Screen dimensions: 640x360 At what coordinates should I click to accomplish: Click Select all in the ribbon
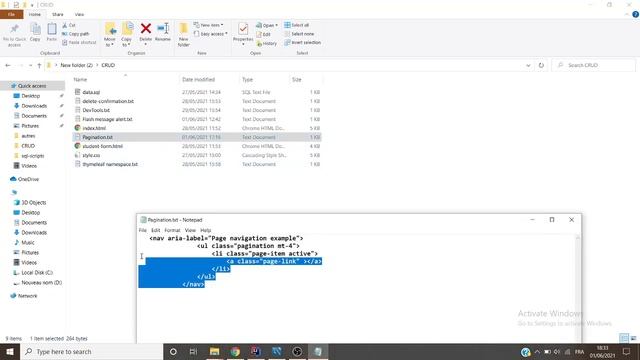[297, 25]
